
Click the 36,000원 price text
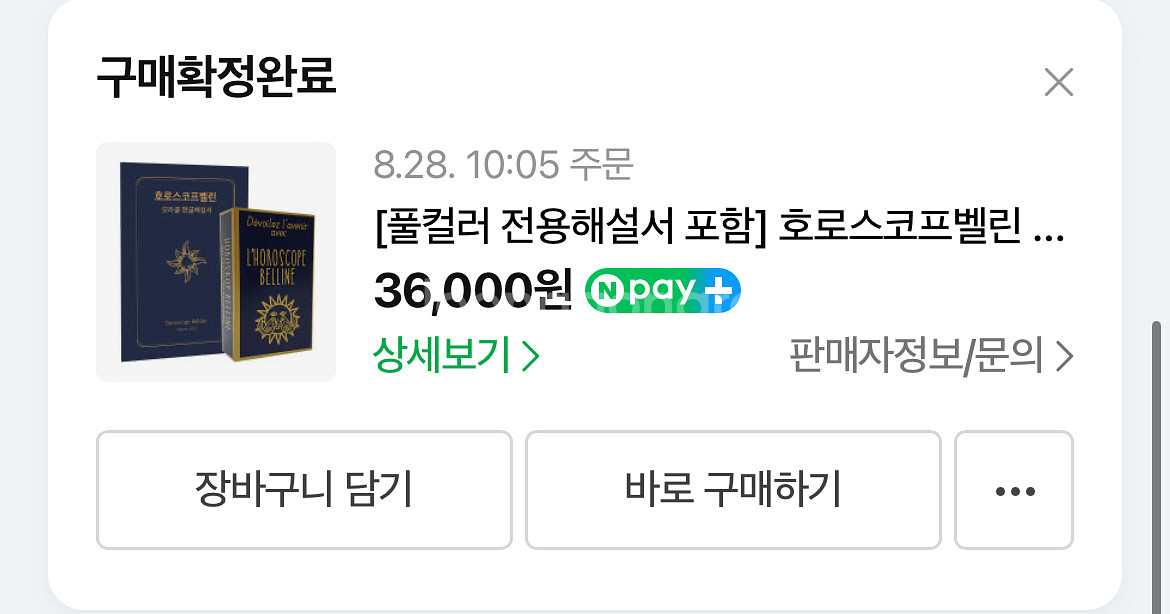473,291
